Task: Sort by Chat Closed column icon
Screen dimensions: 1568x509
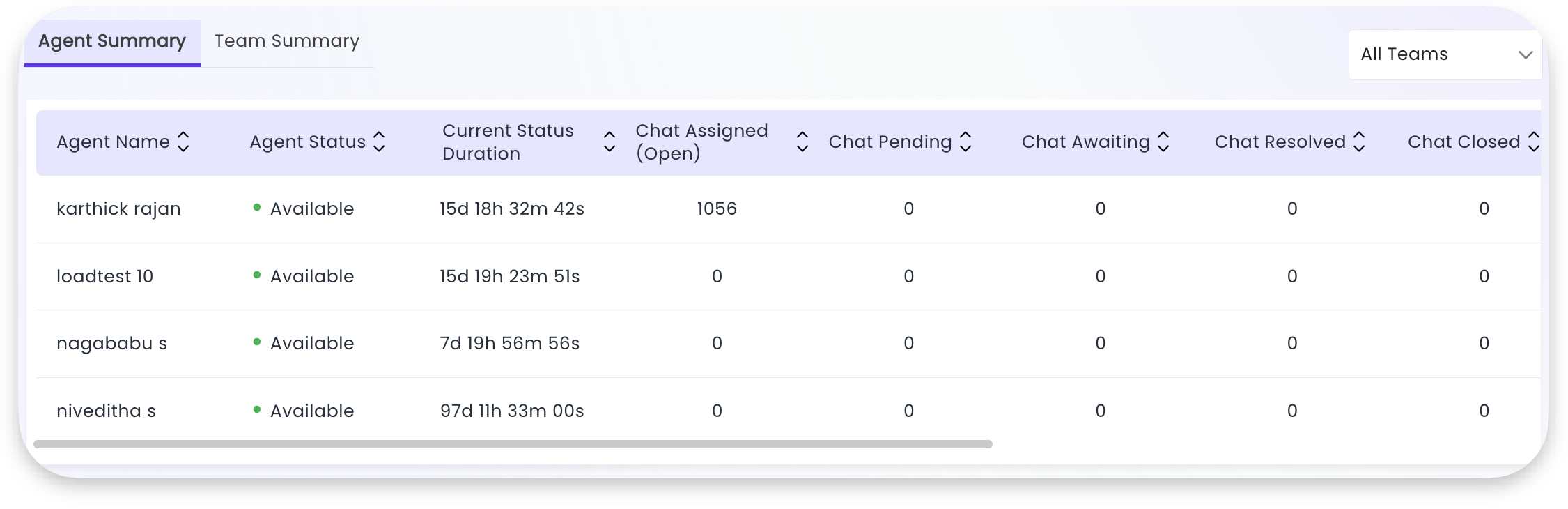Action: 1533,142
